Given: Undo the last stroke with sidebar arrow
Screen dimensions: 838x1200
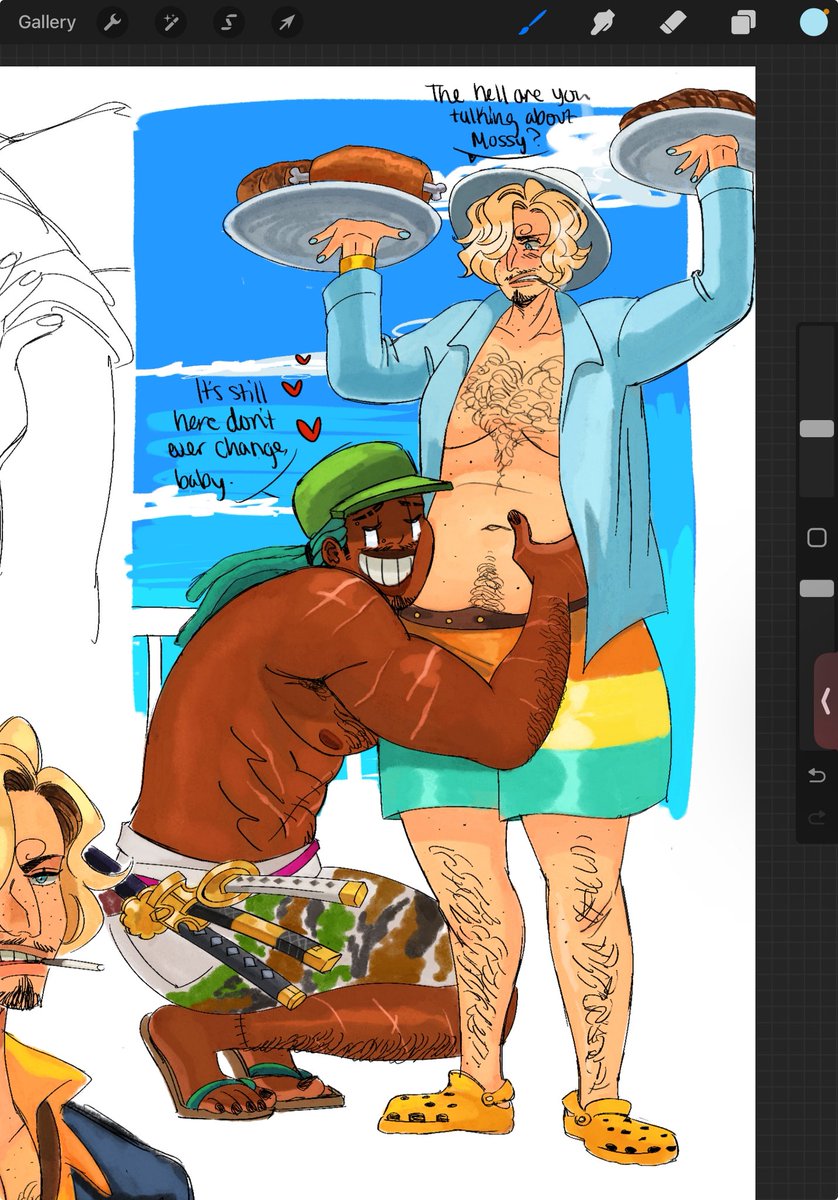Looking at the screenshot, I should click(817, 775).
